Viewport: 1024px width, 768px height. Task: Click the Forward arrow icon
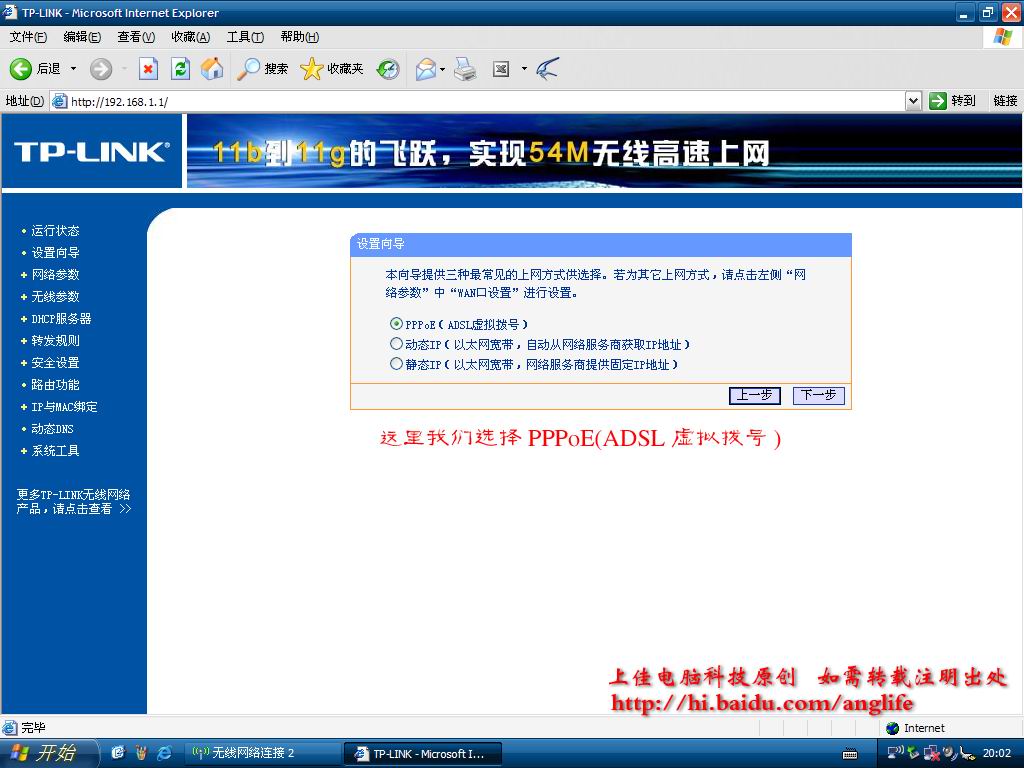point(101,69)
